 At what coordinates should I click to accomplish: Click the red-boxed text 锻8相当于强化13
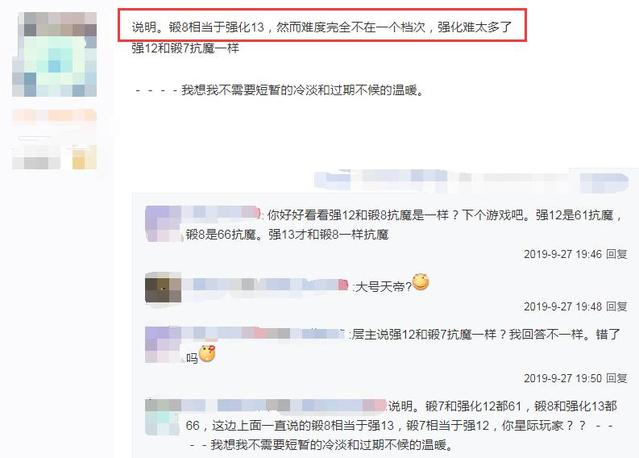[x=217, y=27]
